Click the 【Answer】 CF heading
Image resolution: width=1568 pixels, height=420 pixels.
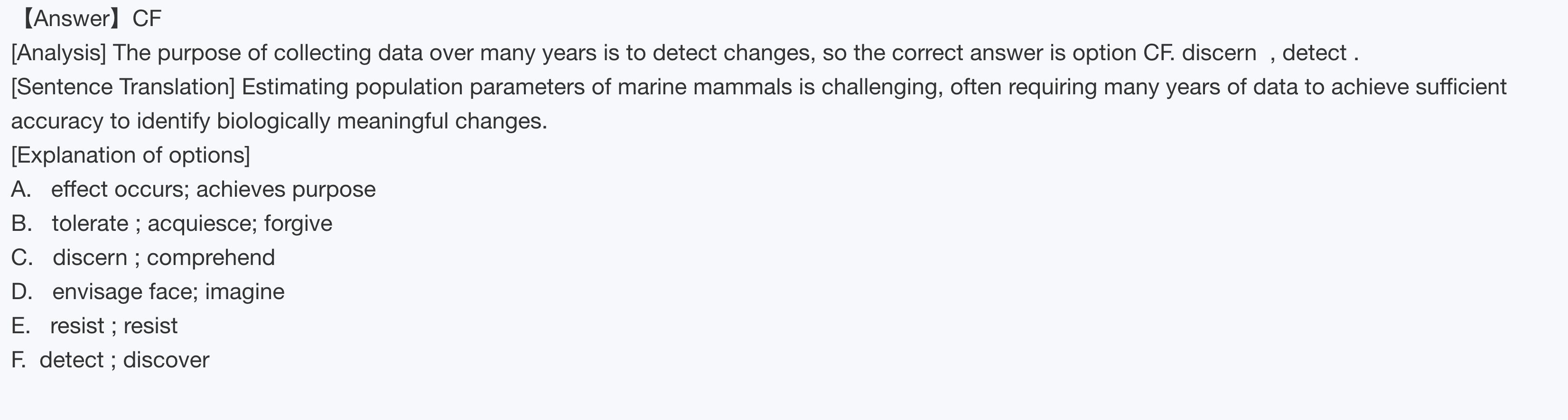pyautogui.click(x=90, y=19)
